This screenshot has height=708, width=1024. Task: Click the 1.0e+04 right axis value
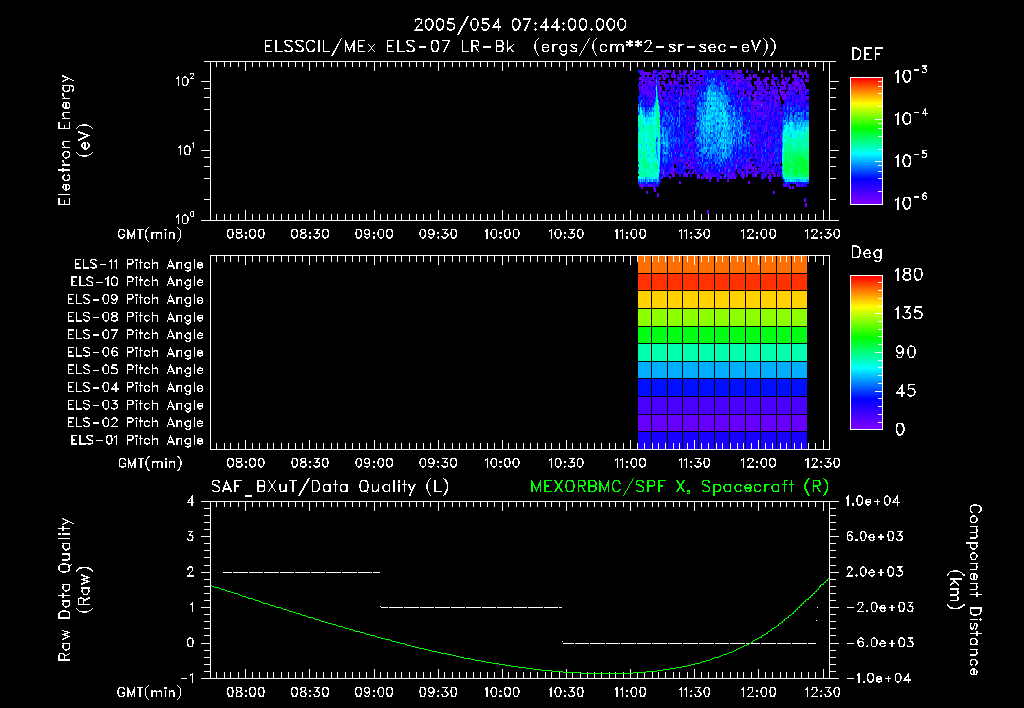point(872,501)
